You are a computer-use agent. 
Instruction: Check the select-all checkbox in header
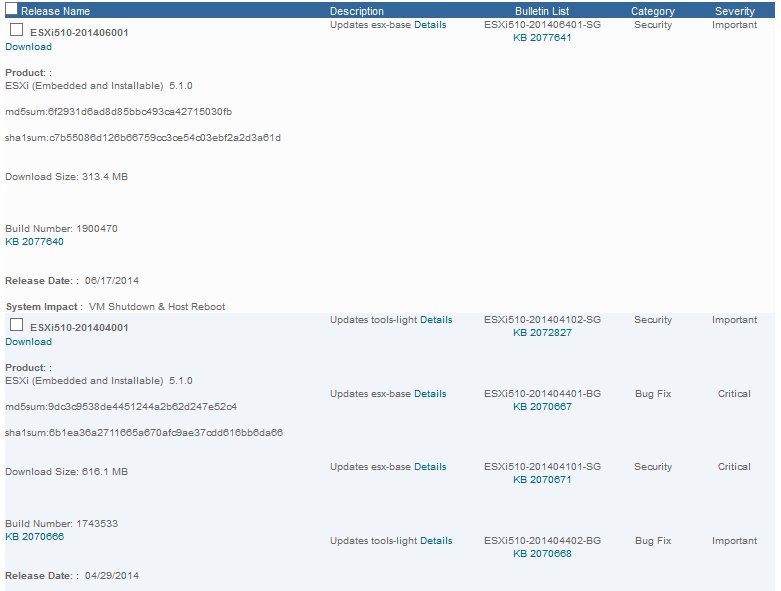point(12,11)
